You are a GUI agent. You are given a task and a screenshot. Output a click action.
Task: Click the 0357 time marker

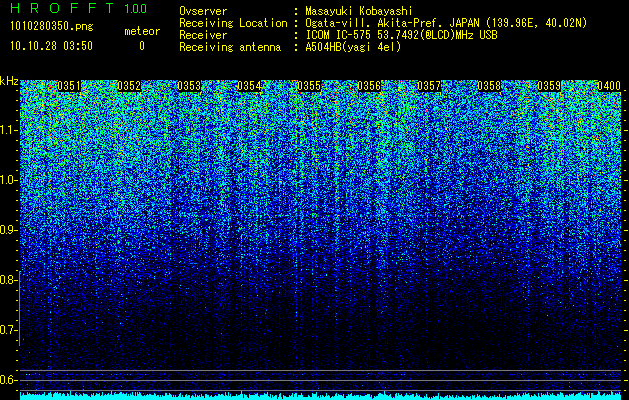429,86
